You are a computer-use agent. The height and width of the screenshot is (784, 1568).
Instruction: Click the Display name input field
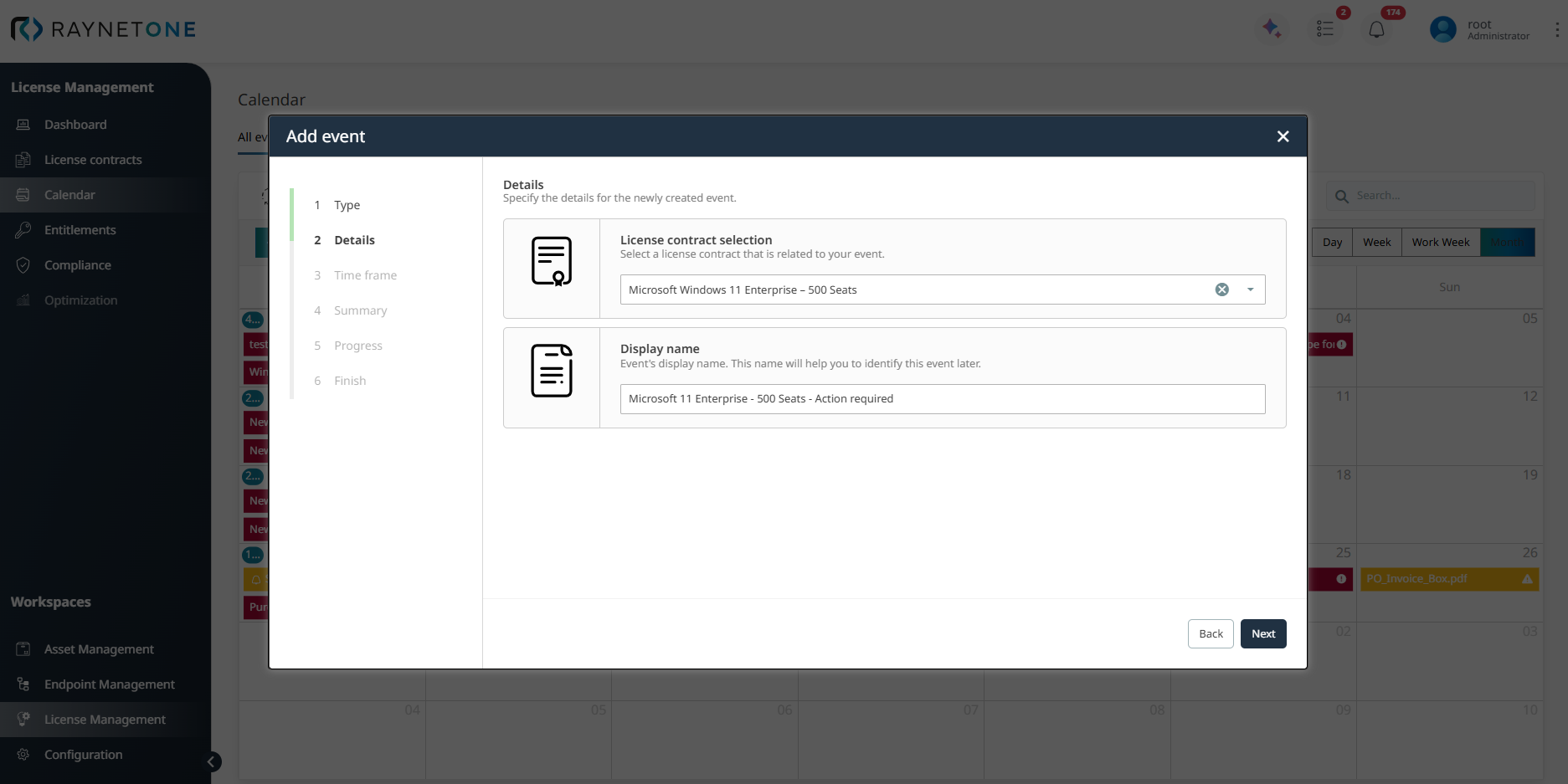tap(943, 399)
